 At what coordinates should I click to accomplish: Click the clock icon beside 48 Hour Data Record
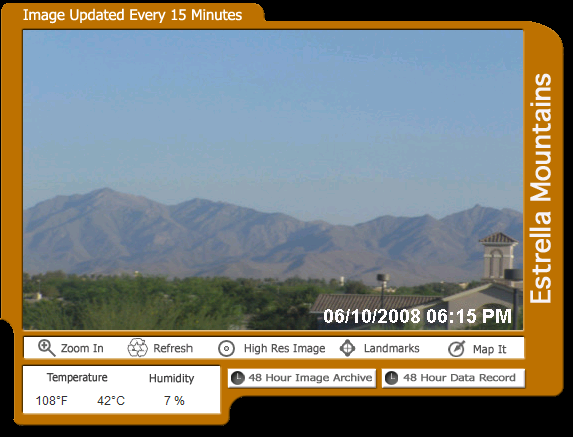(391, 378)
